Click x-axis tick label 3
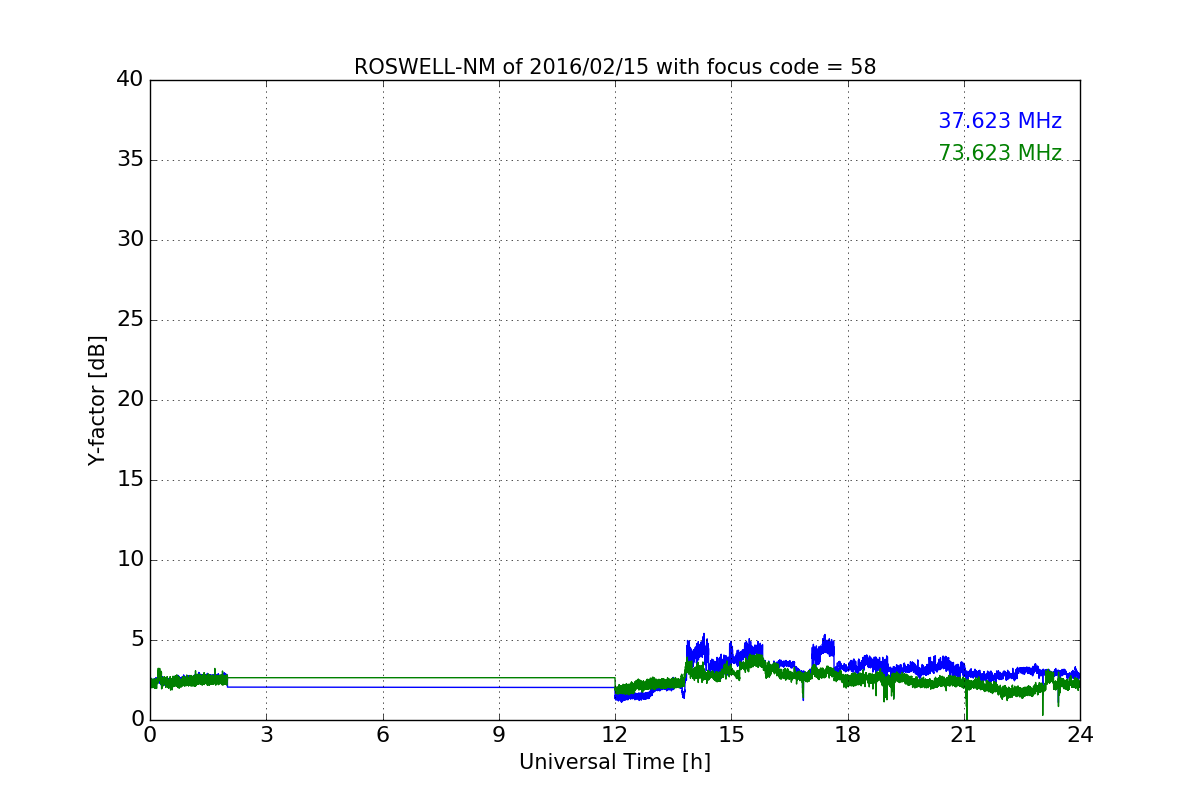The height and width of the screenshot is (800, 1200). (266, 734)
